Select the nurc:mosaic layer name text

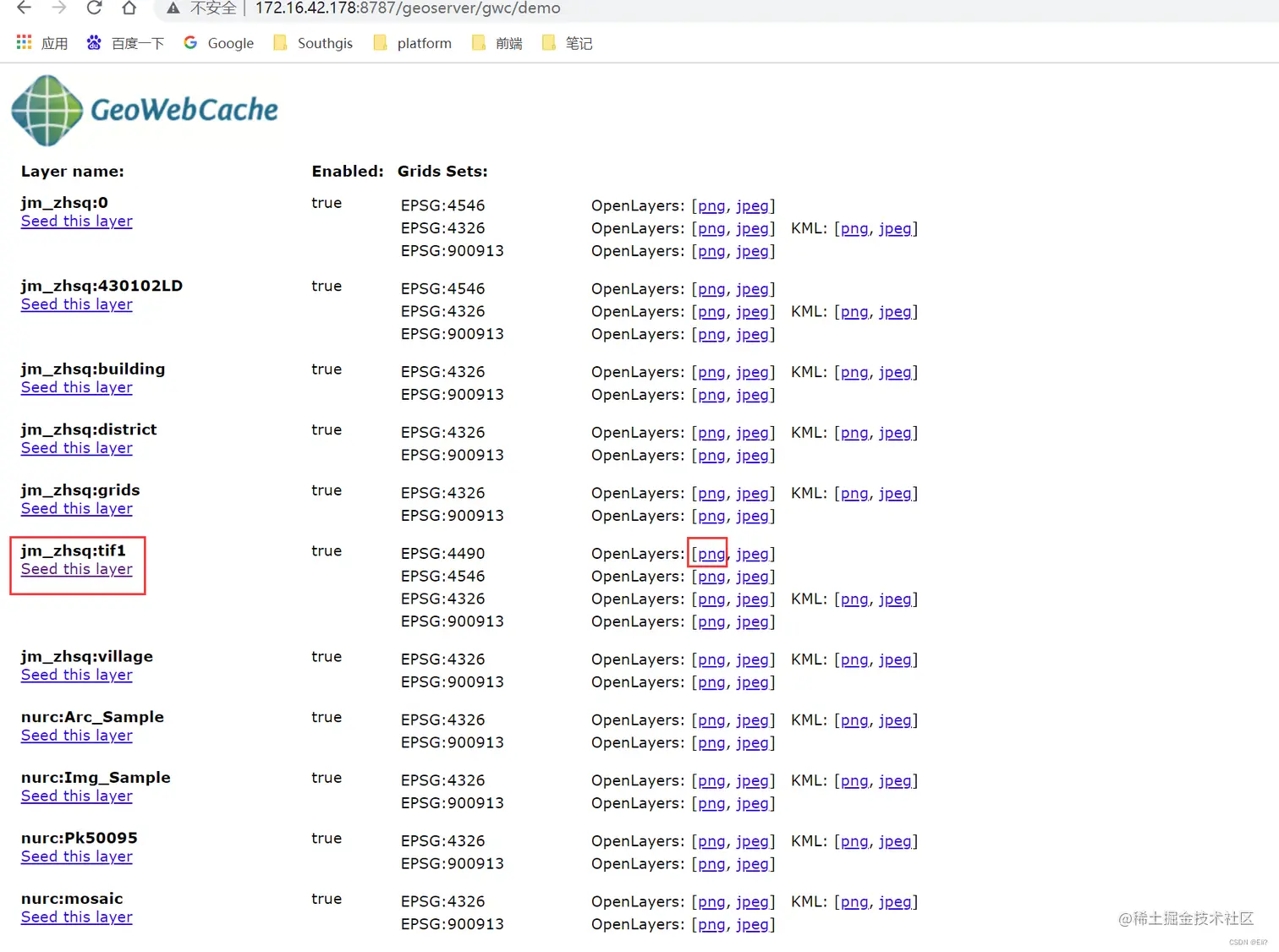point(72,899)
